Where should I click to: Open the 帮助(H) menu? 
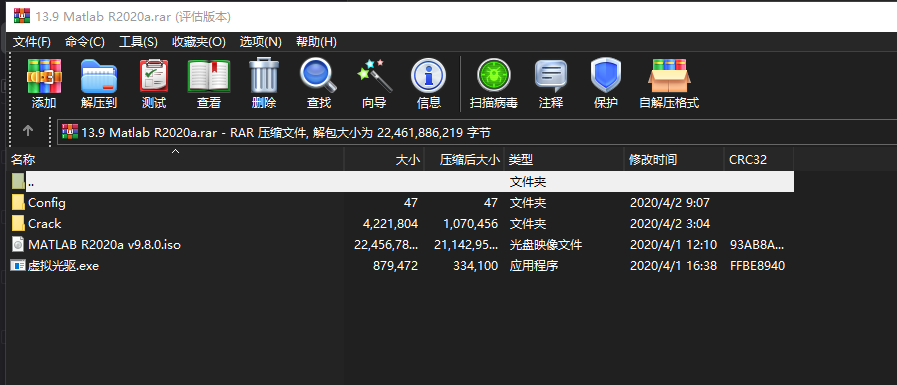pyautogui.click(x=316, y=42)
